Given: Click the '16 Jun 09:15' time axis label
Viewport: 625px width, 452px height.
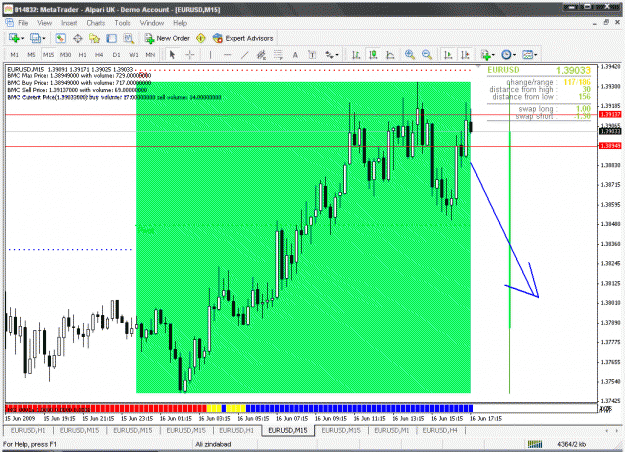Looking at the screenshot, I should click(x=331, y=419).
